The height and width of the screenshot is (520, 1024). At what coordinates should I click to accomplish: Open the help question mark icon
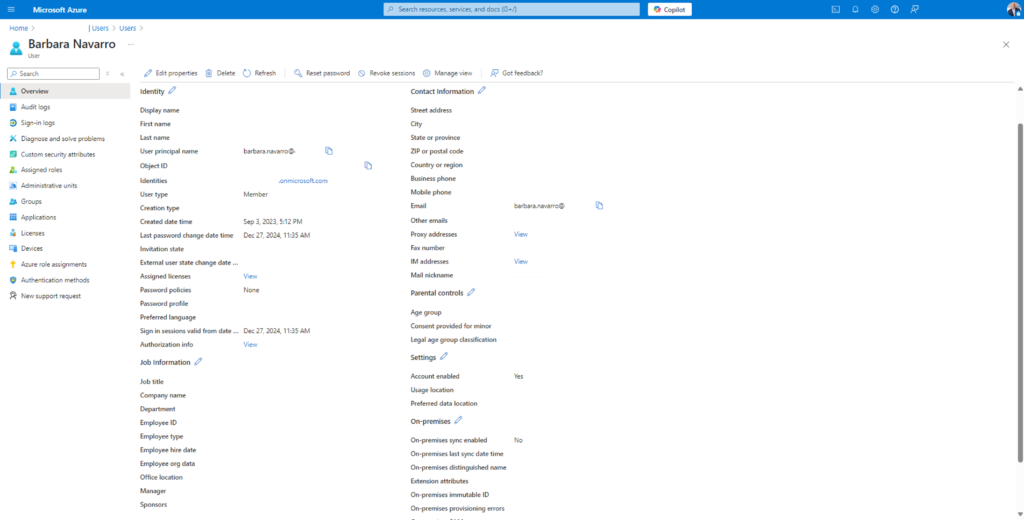(894, 9)
